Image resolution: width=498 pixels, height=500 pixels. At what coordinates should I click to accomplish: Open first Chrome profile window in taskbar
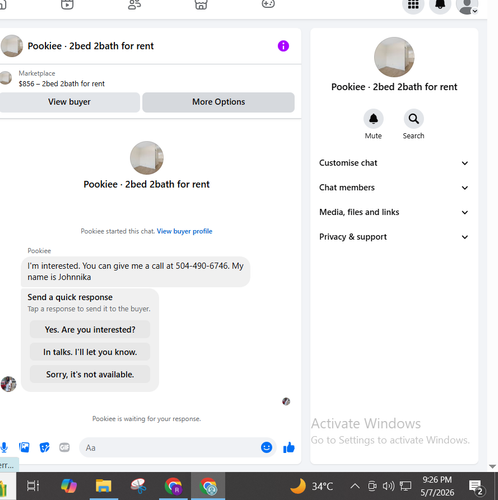173,486
